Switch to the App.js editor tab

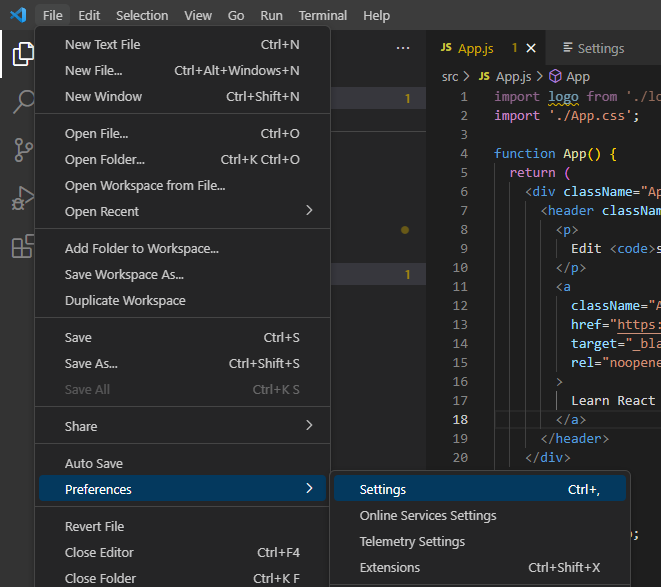pos(486,48)
